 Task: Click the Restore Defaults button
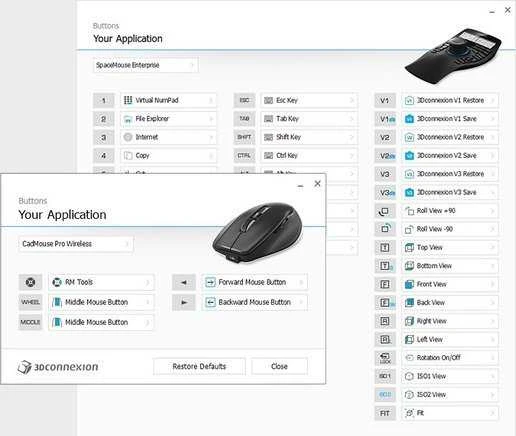click(199, 366)
